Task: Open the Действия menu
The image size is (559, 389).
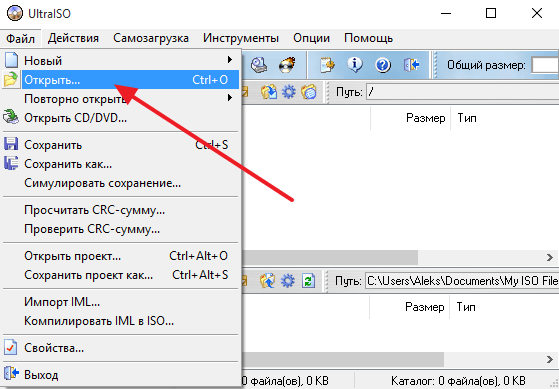Action: coord(73,38)
